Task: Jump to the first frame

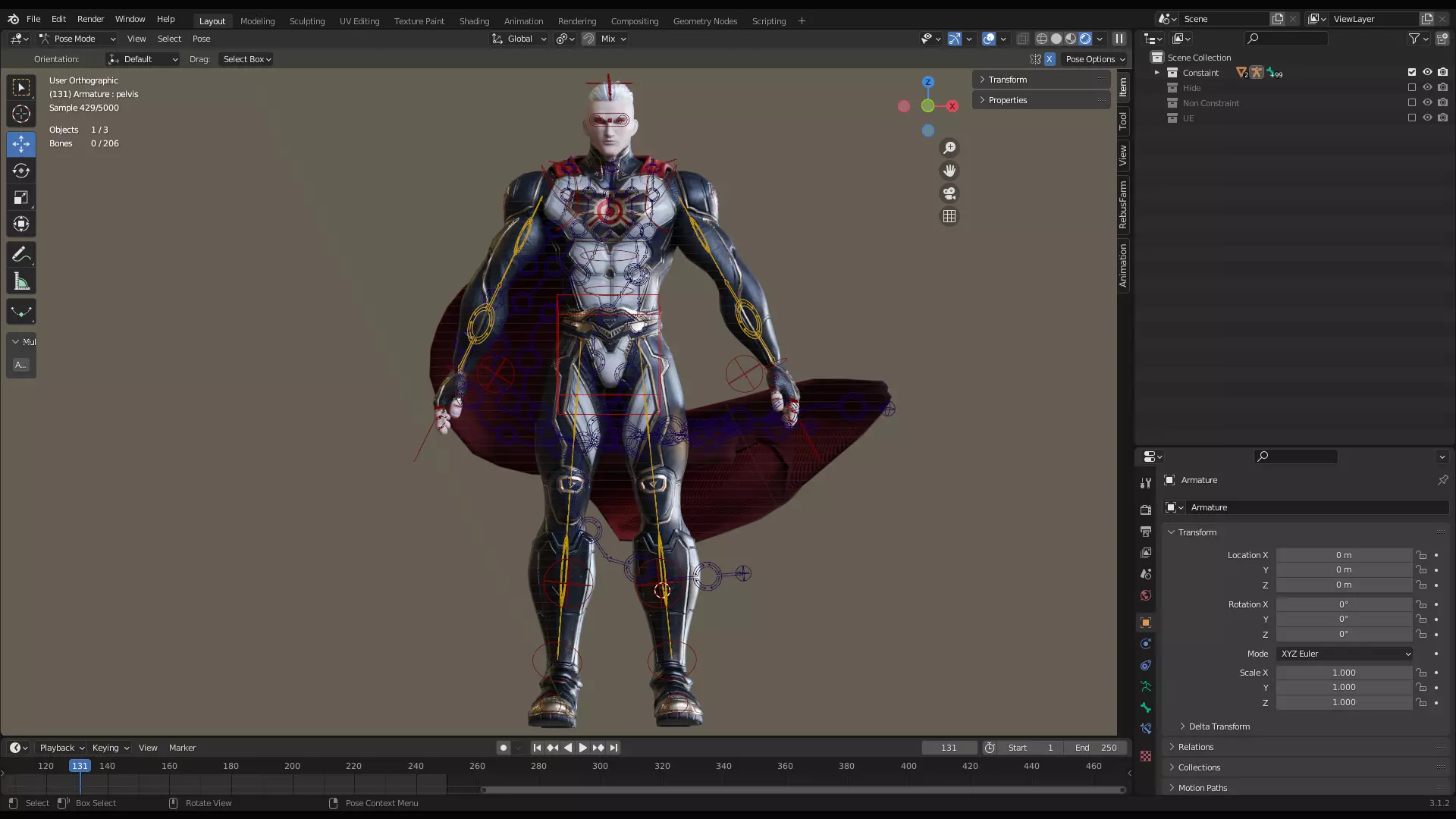Action: tap(537, 748)
